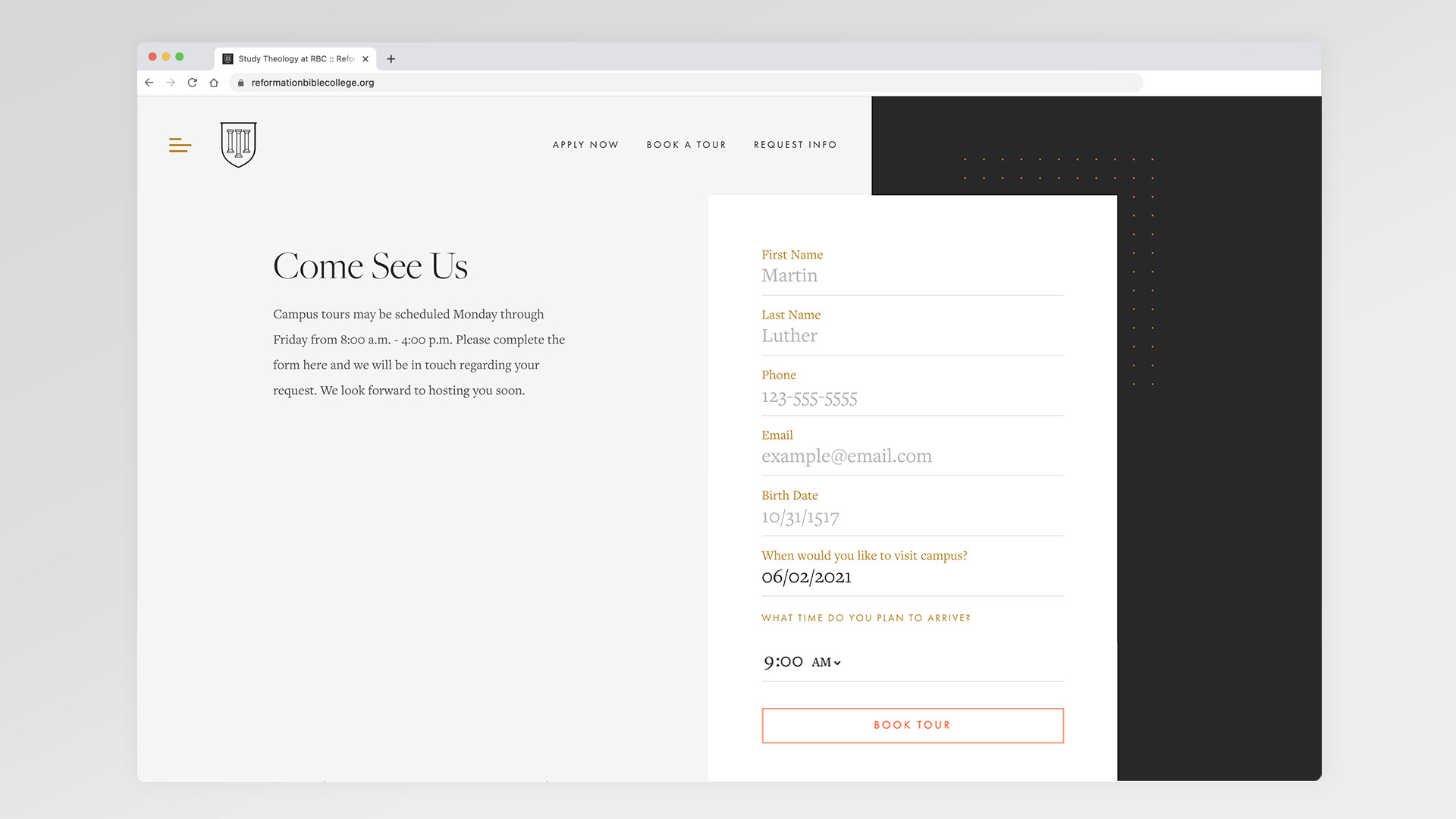
Task: Click the 'What time do you plan to arrive?' label
Action: click(866, 618)
